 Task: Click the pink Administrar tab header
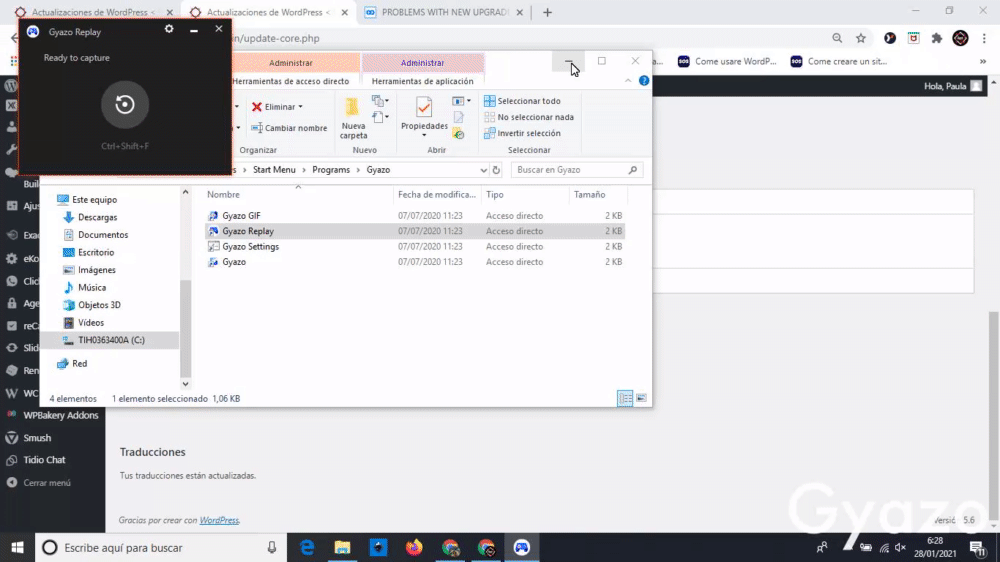(422, 63)
